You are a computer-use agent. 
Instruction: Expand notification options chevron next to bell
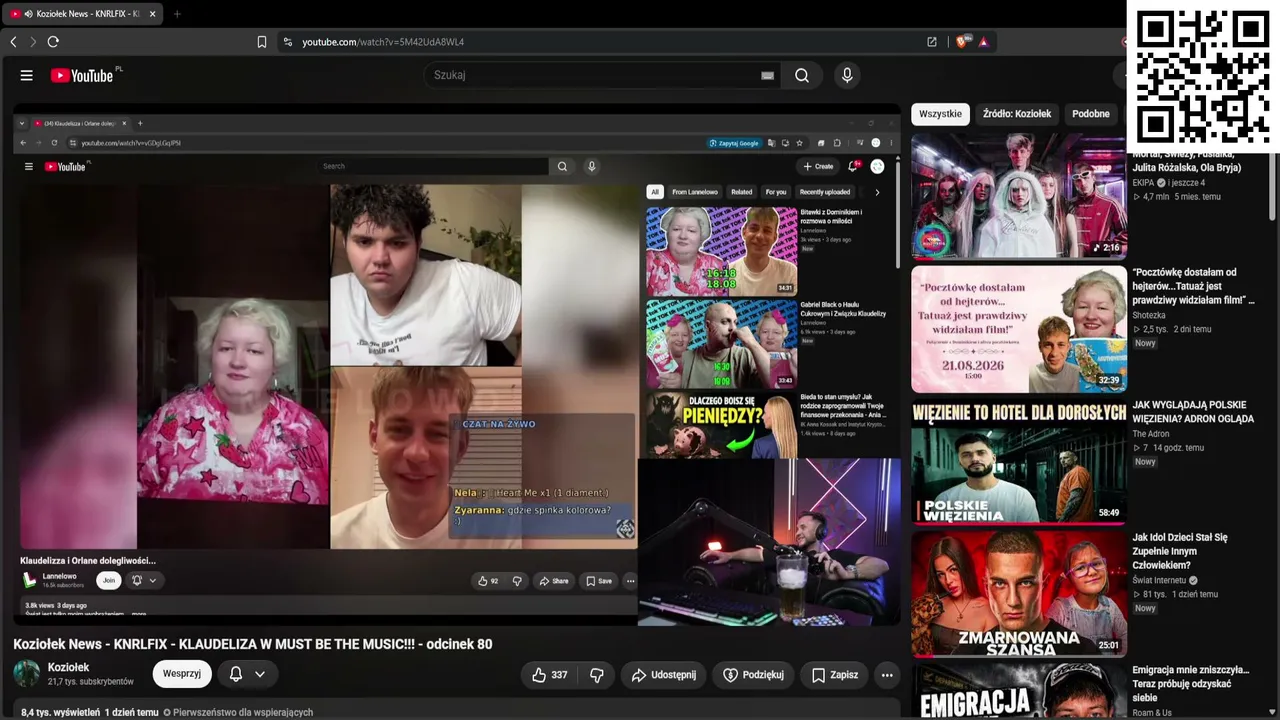(260, 674)
